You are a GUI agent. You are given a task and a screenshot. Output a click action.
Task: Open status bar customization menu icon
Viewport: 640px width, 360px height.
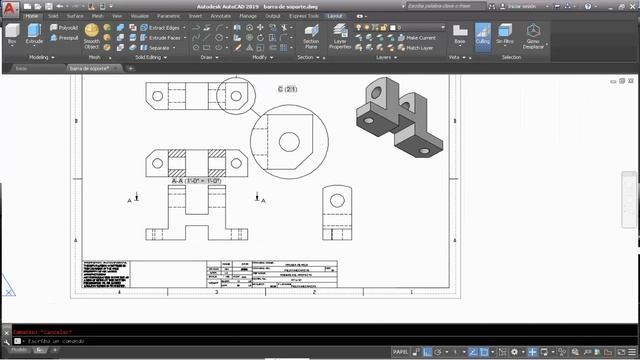click(632, 352)
